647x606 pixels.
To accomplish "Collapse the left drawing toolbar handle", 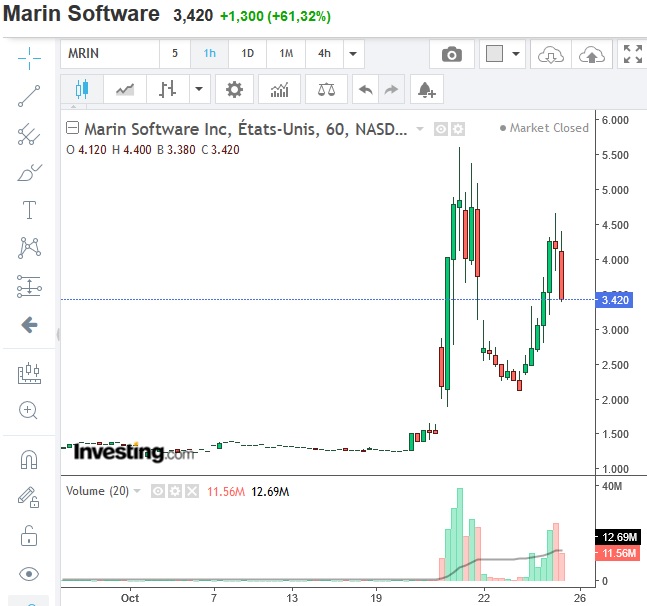I will (x=58, y=334).
